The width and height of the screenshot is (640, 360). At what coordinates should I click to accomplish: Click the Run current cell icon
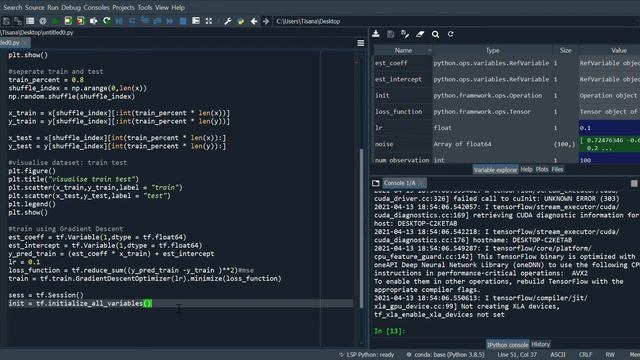68,21
